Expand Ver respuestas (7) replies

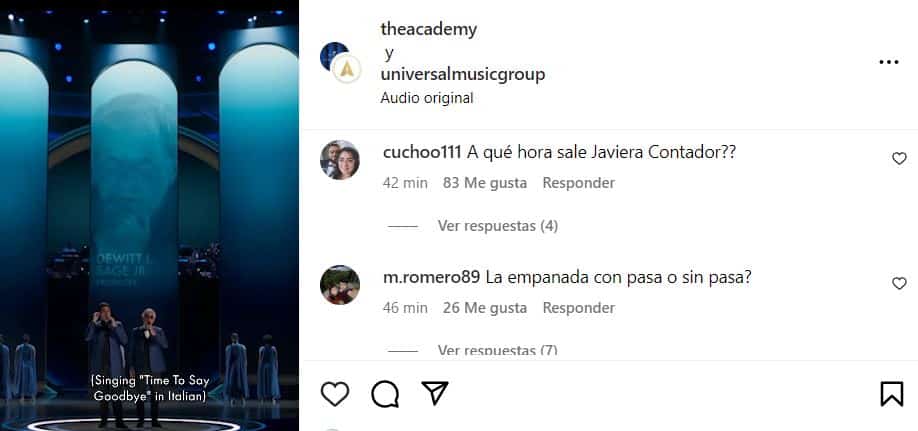[498, 351]
